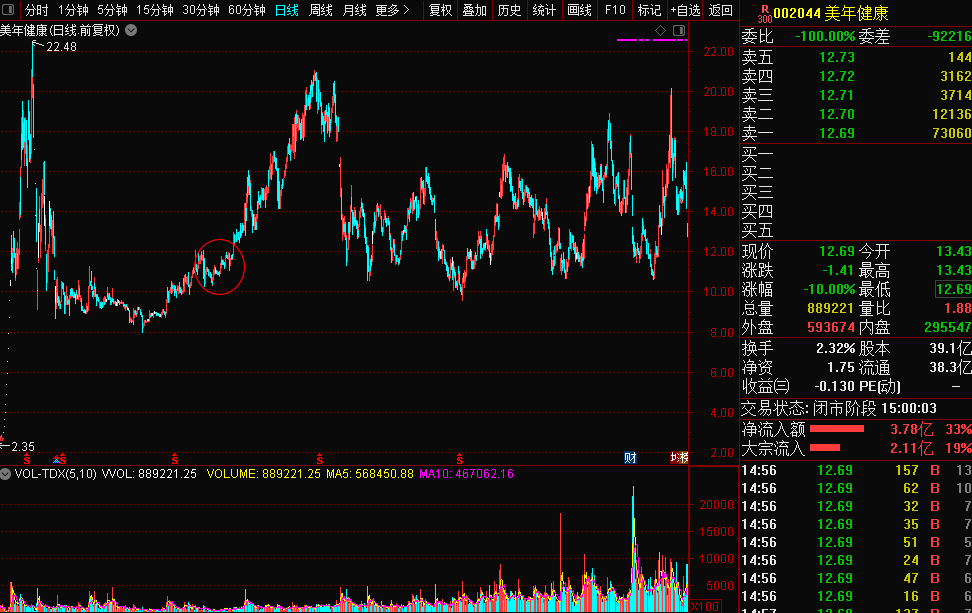Select the 15分钟 period
The image size is (972, 613).
[155, 11]
